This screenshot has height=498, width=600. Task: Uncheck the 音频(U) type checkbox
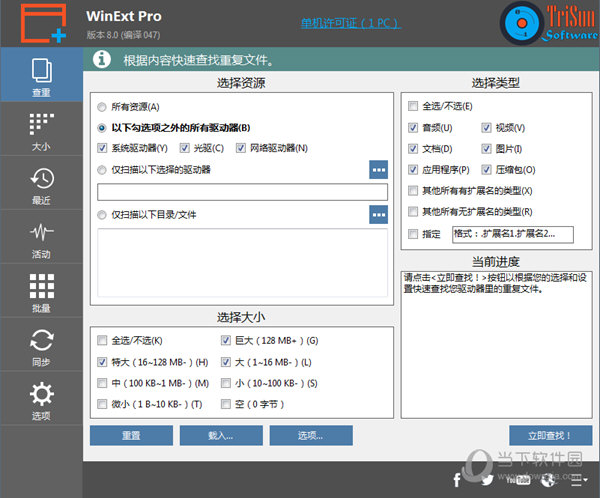click(x=413, y=127)
